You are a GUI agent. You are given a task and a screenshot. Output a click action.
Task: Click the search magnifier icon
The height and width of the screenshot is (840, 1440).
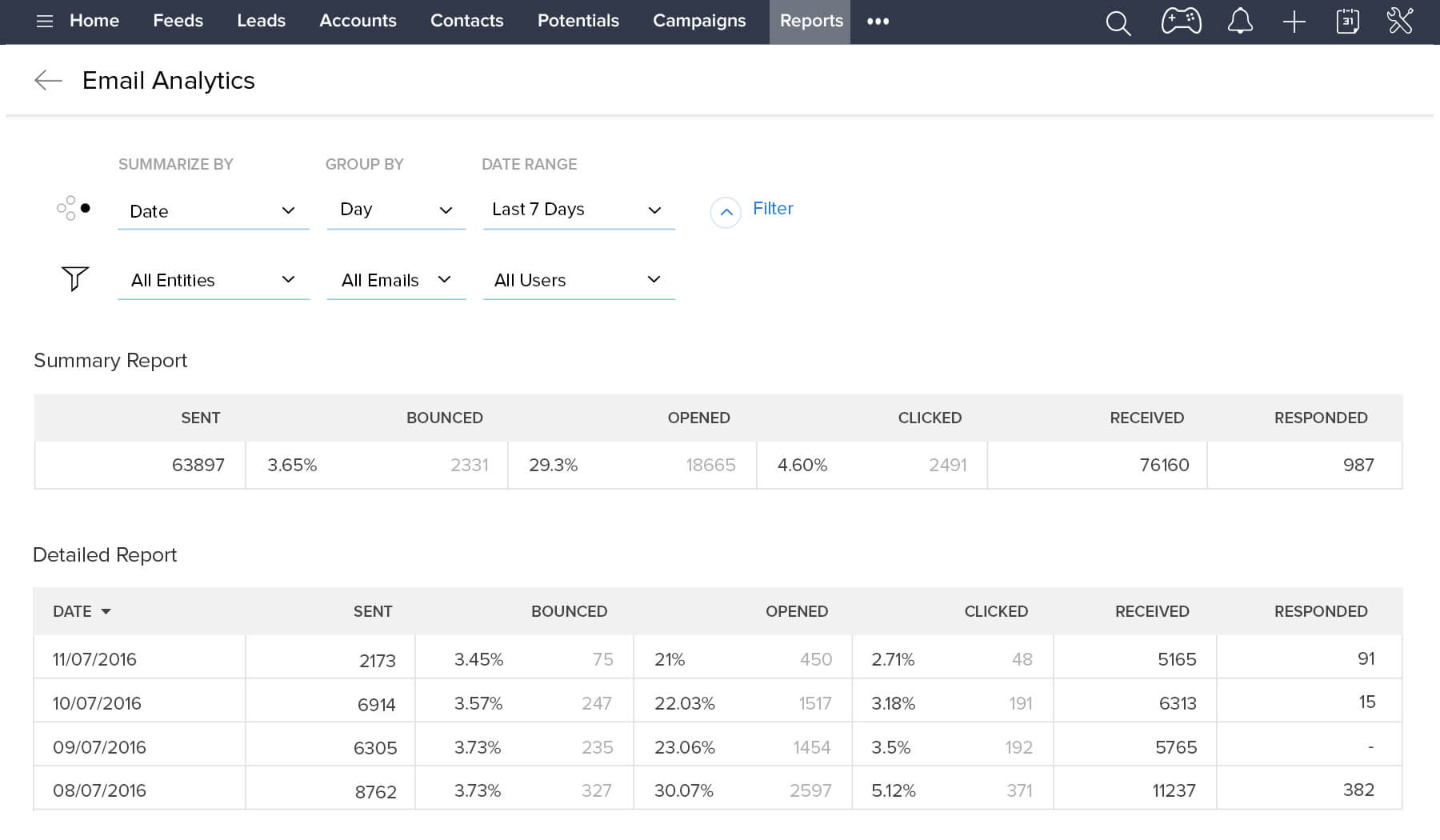click(1118, 22)
